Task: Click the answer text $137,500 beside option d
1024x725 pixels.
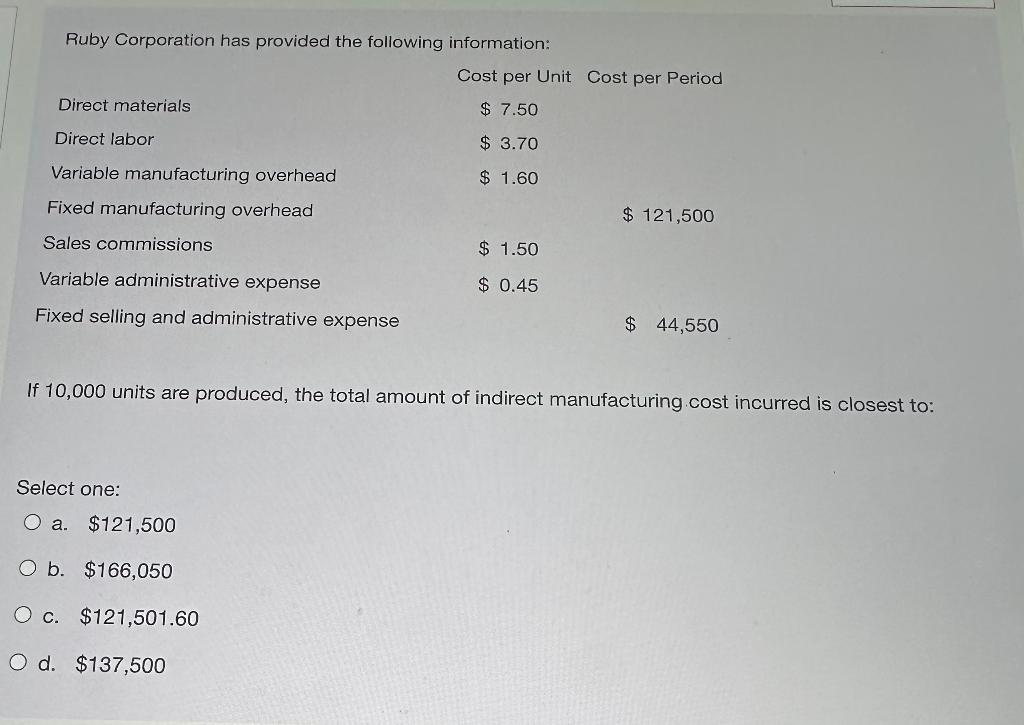Action: (122, 665)
